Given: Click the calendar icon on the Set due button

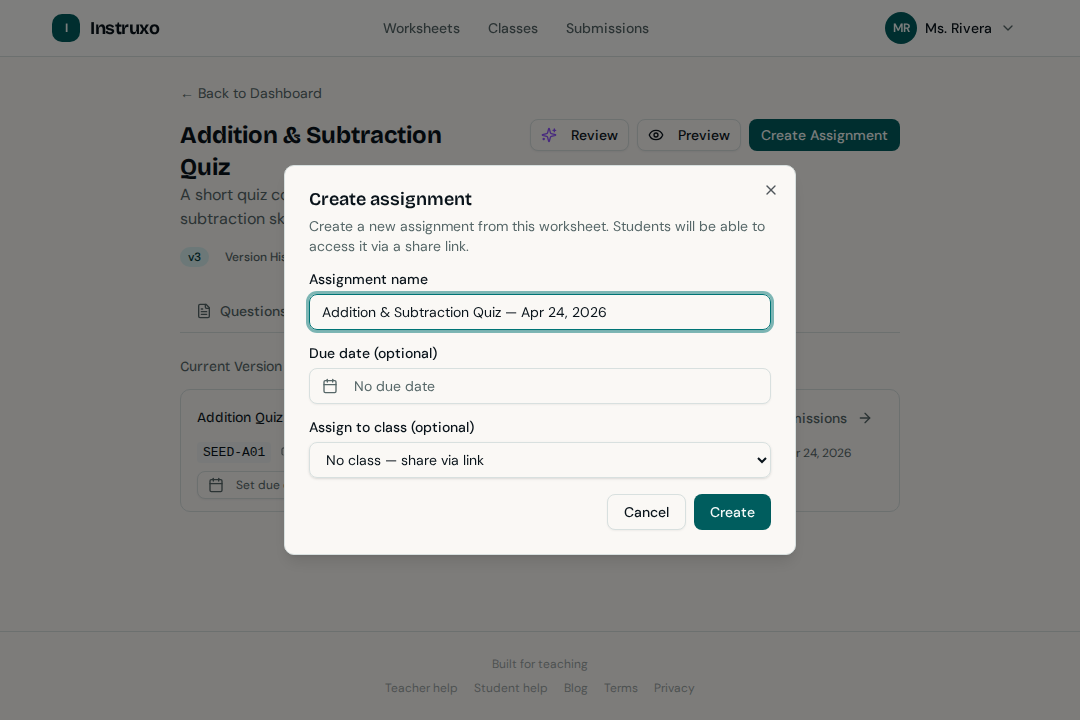Looking at the screenshot, I should [x=215, y=485].
